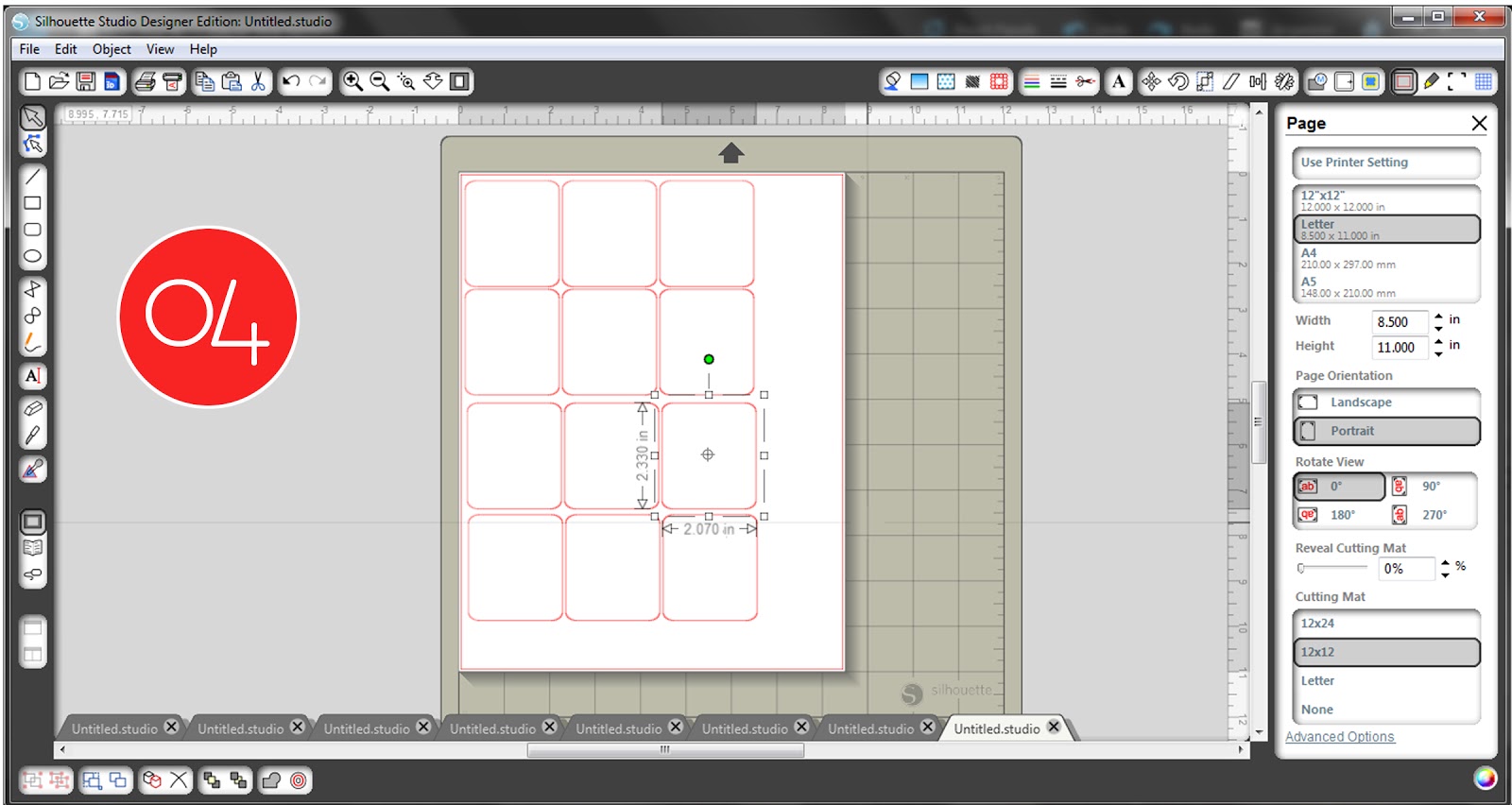Click the Fit to Window icon
This screenshot has height=805, width=1512.
point(460,82)
